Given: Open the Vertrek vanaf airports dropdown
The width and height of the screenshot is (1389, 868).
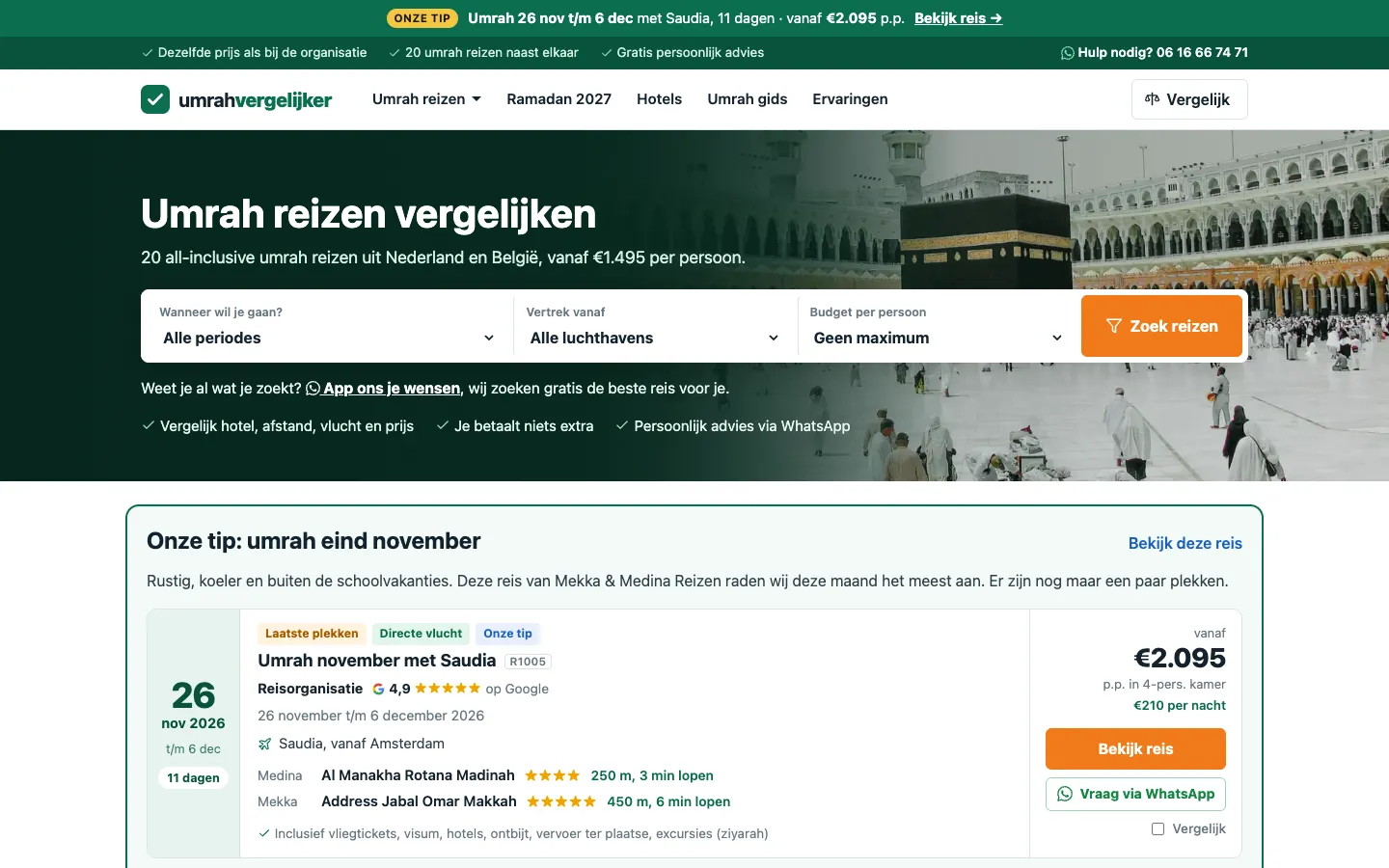Looking at the screenshot, I should click(x=655, y=338).
